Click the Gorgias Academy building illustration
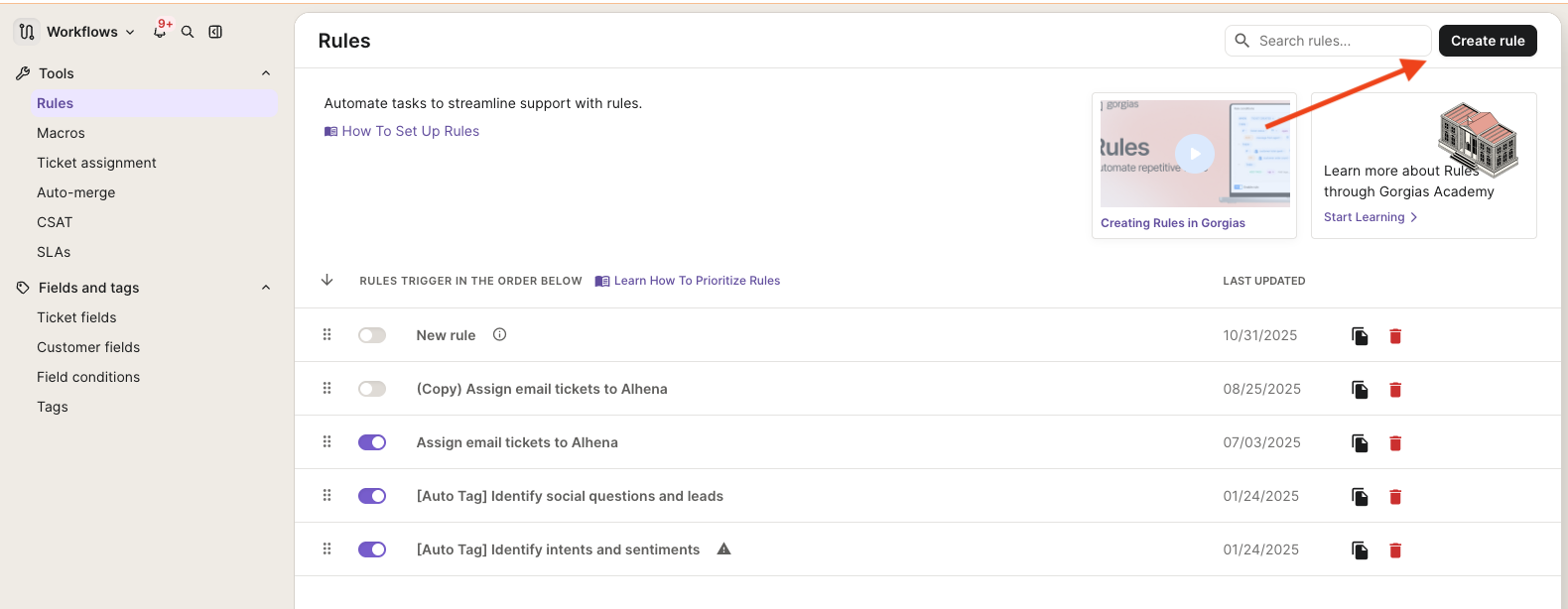Image resolution: width=1568 pixels, height=609 pixels. point(1478,139)
